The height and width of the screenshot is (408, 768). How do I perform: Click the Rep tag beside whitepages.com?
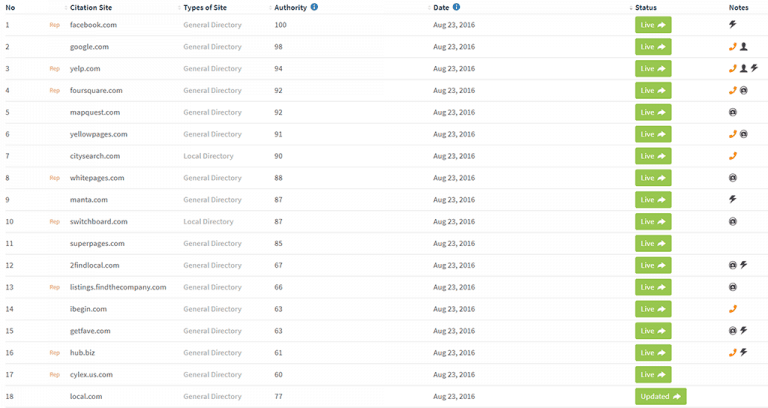54,178
